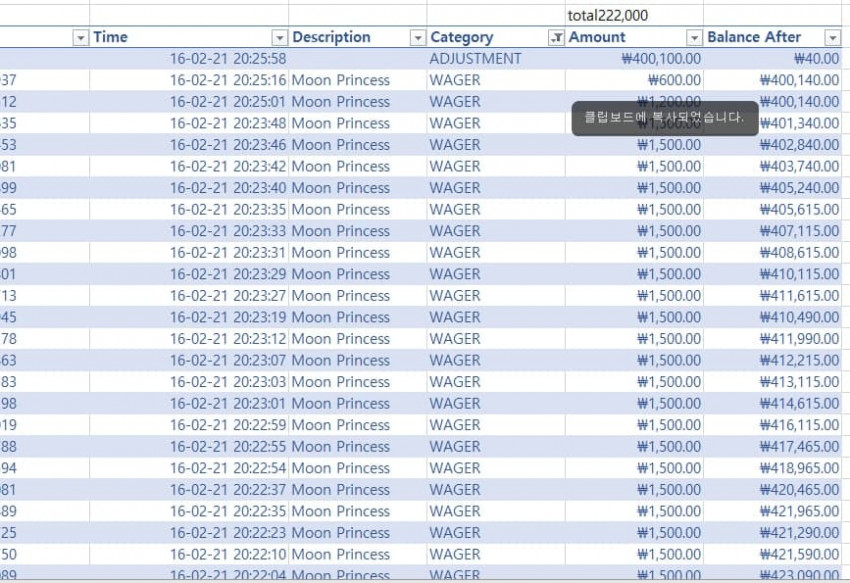Screen dimensions: 850x583
Task: Select the time cell 16-02-21 20:23:48
Action: pos(189,123)
